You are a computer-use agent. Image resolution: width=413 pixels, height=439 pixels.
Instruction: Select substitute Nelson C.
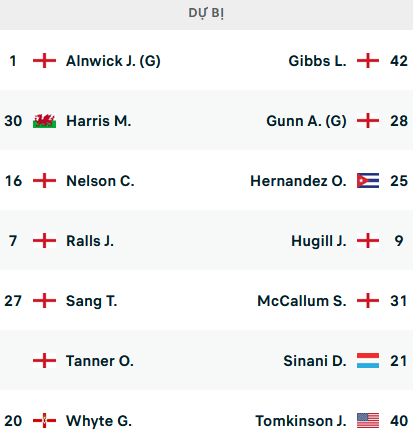[x=100, y=181]
